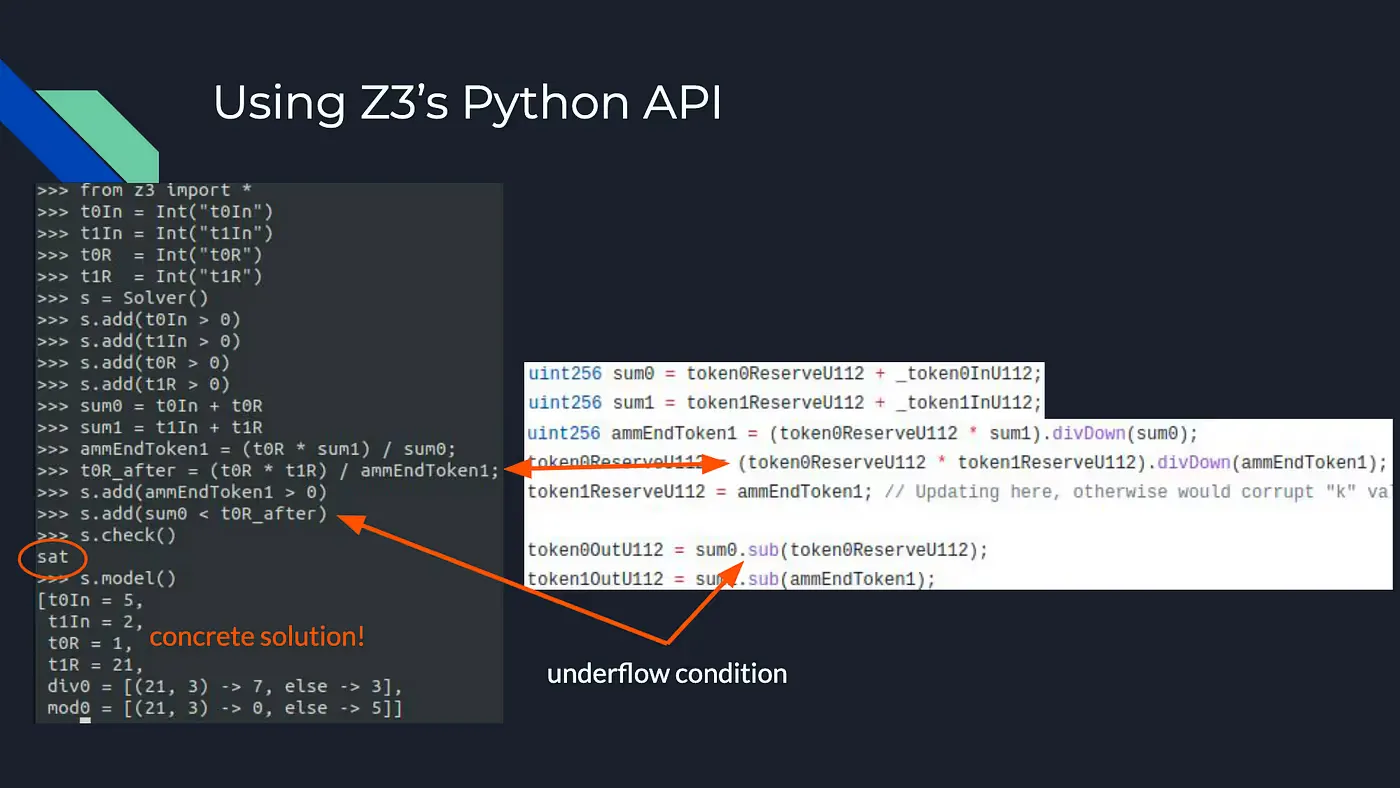Click the "token1OutU112" code line
Screen dimensions: 1400x788
[731, 579]
